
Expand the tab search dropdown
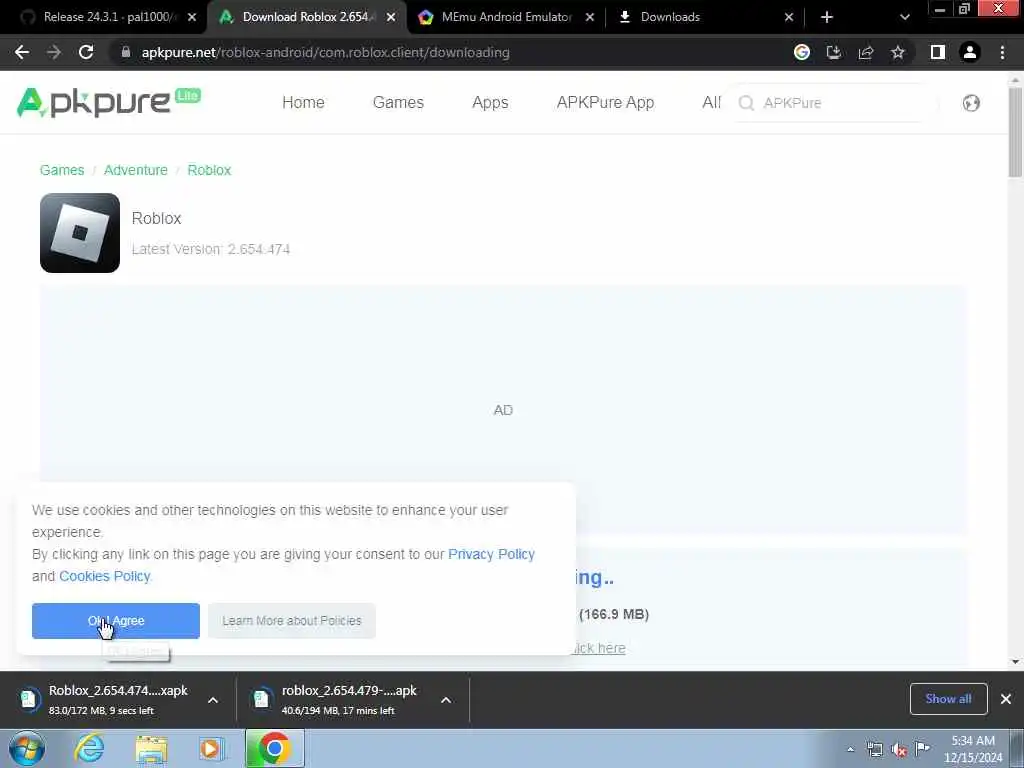point(904,17)
